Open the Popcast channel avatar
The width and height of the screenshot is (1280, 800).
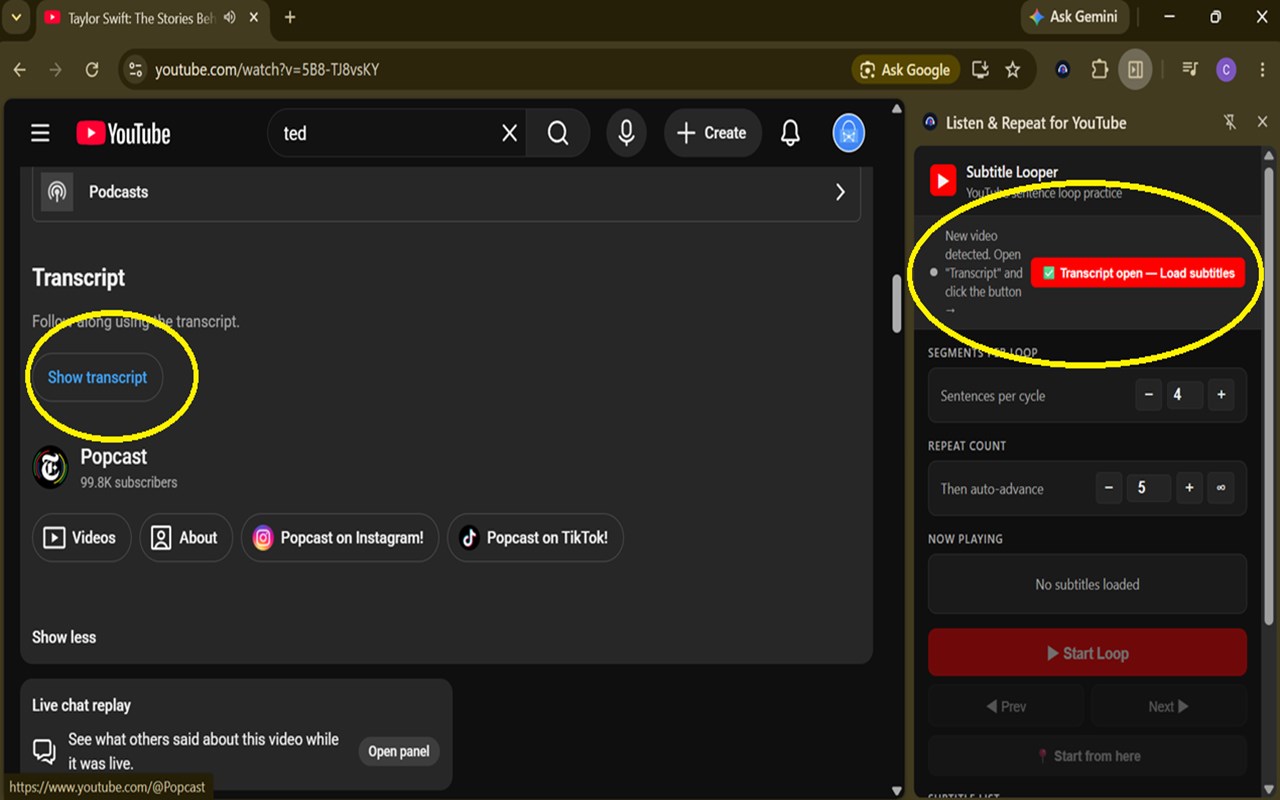[50, 467]
